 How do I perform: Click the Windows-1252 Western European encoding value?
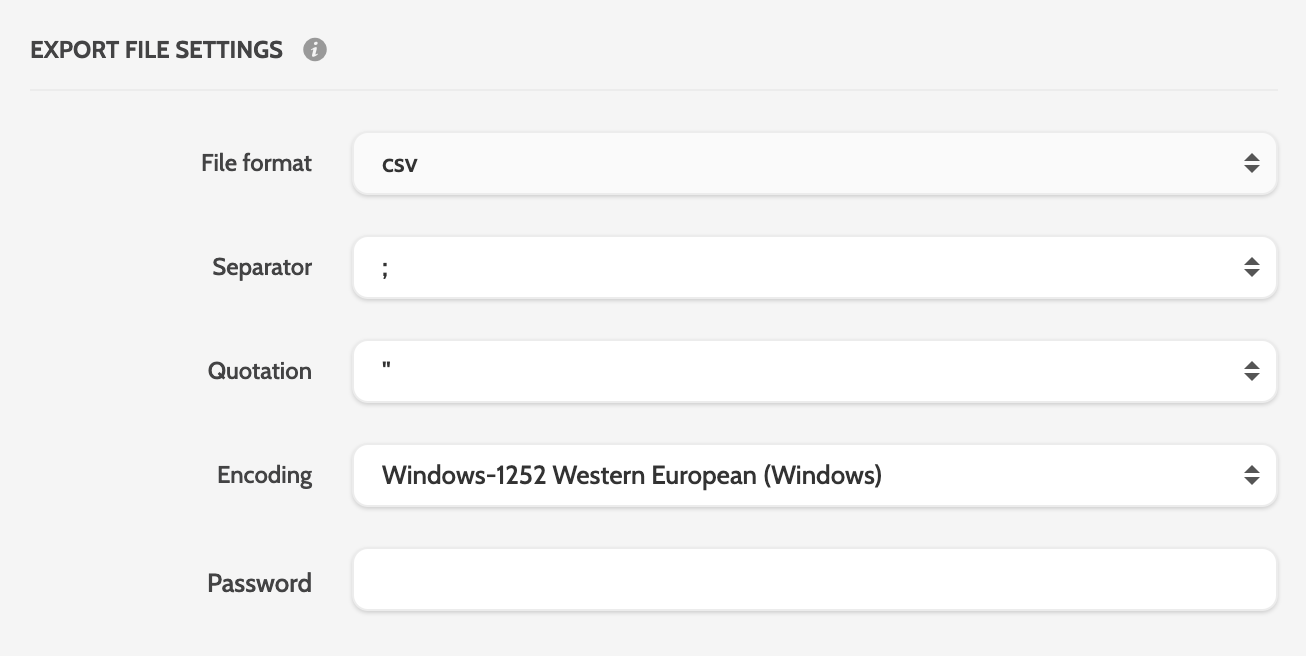pyautogui.click(x=631, y=475)
